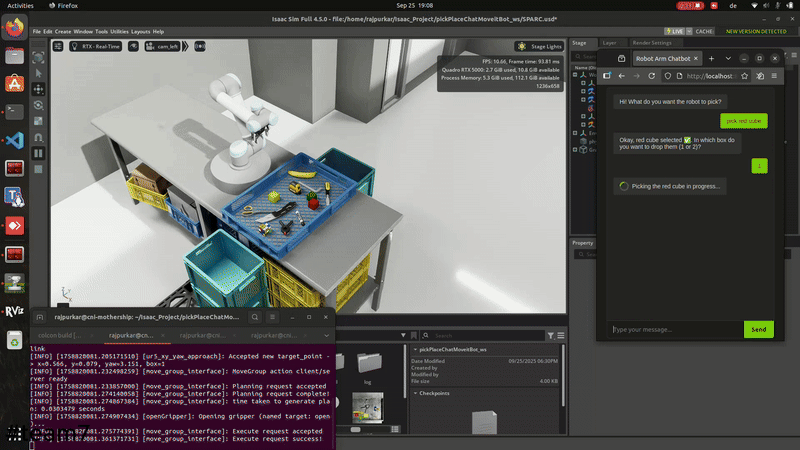The image size is (800, 450).
Task: Open new tab in Firefox with plus
Action: point(711,59)
